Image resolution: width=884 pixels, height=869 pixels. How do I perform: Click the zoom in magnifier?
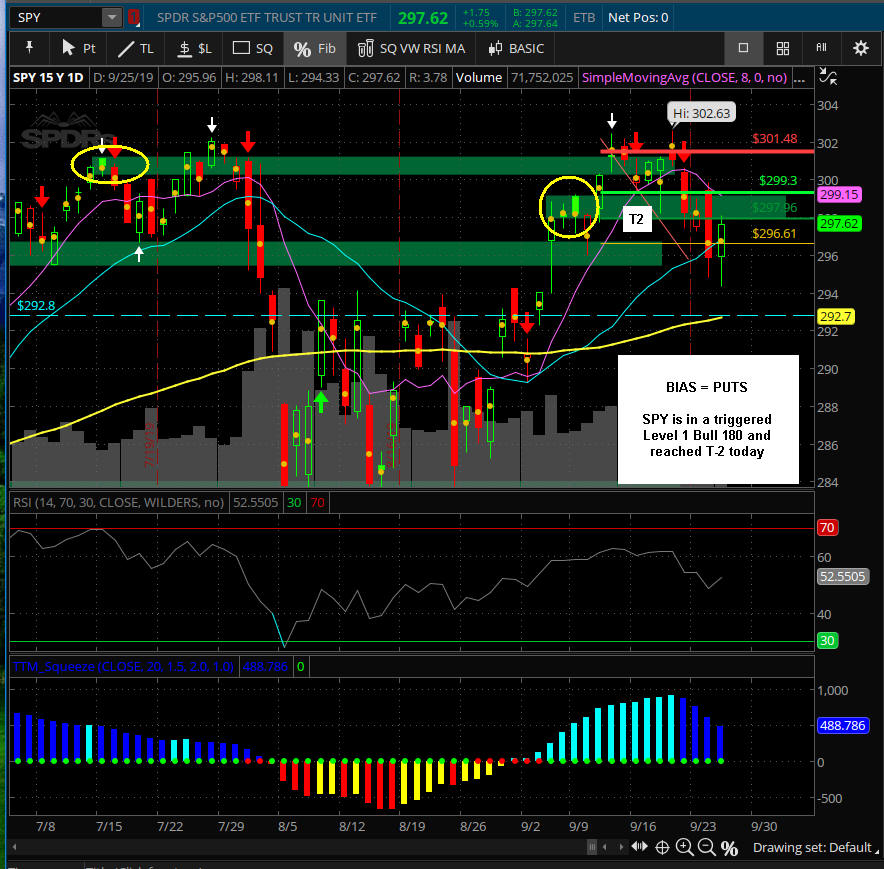pos(684,848)
